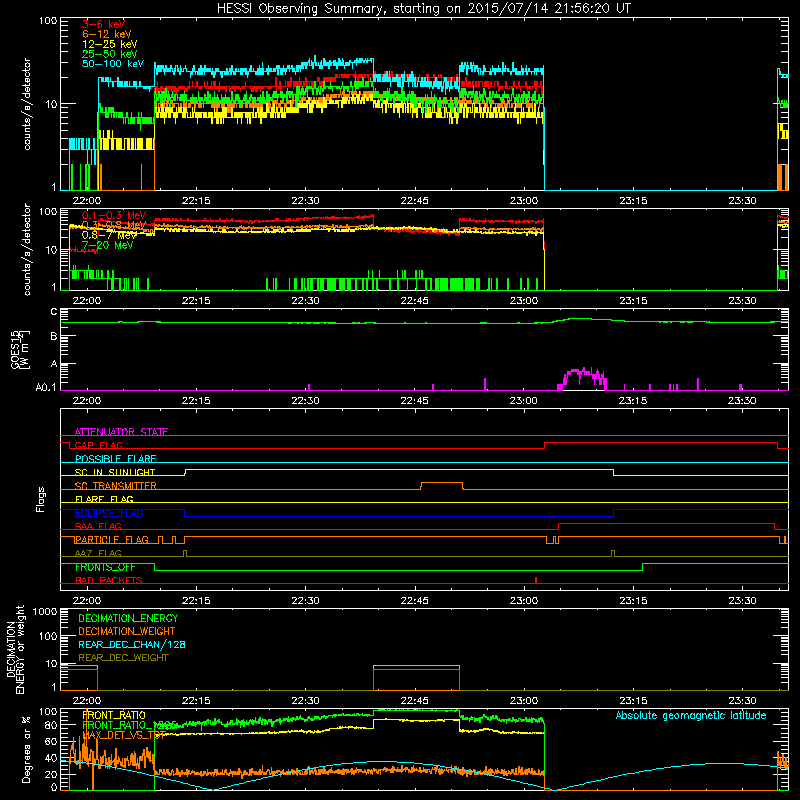Click the POSSIBLE_FLARE flag label
Image resolution: width=800 pixels, height=800 pixels.
click(x=115, y=459)
